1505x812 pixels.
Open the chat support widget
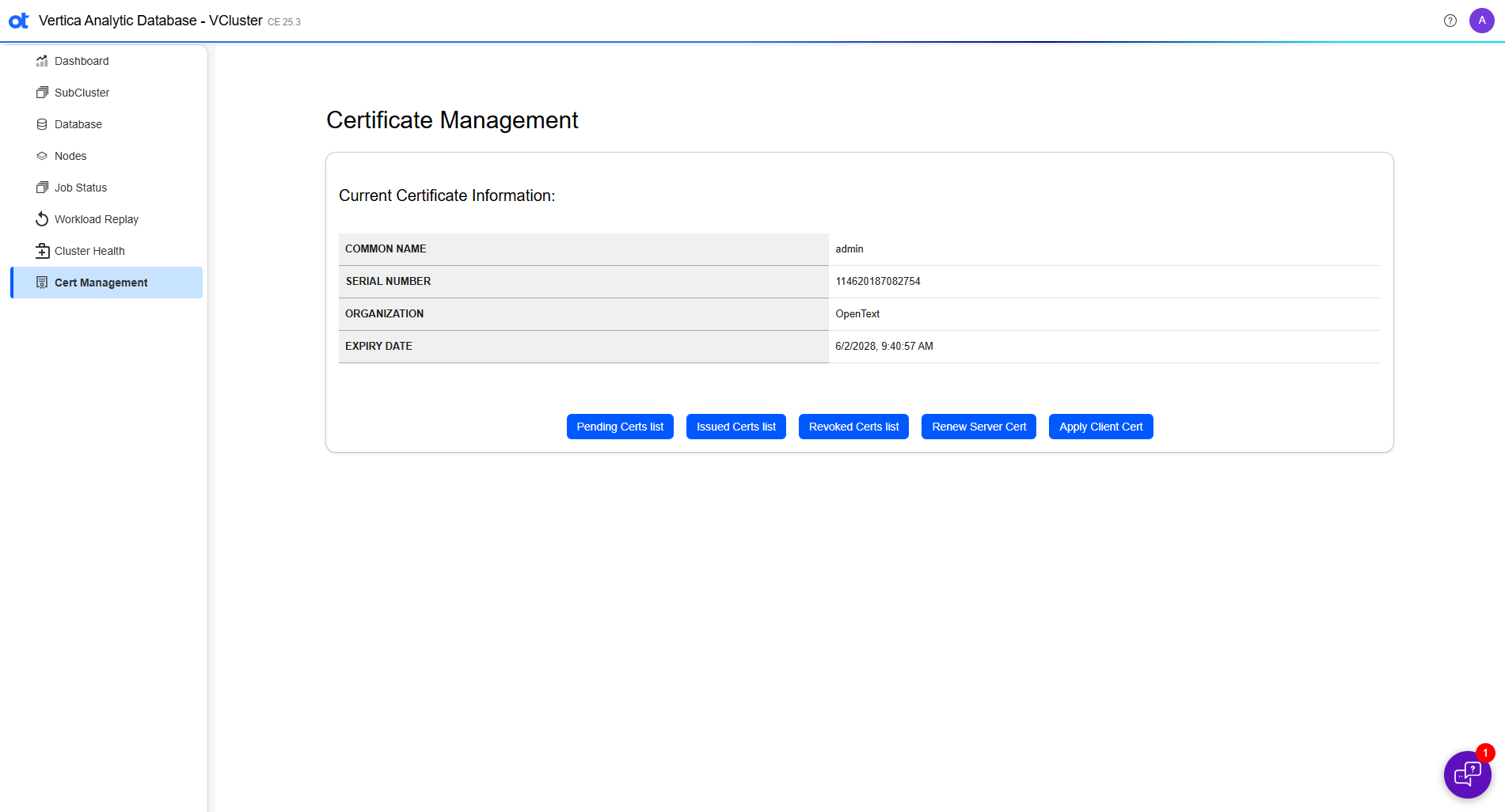coord(1467,774)
